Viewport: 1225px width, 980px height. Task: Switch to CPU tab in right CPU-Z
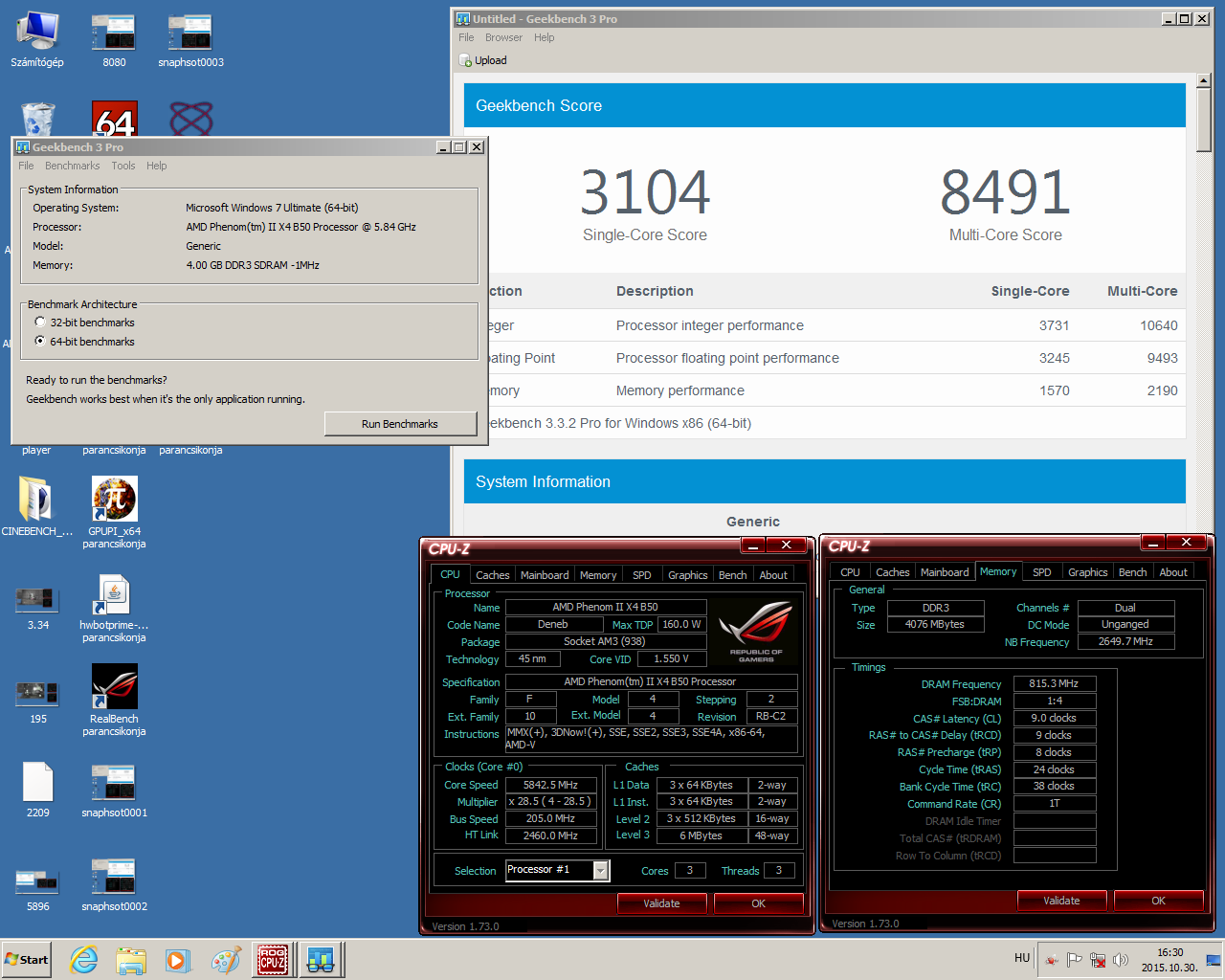(850, 572)
